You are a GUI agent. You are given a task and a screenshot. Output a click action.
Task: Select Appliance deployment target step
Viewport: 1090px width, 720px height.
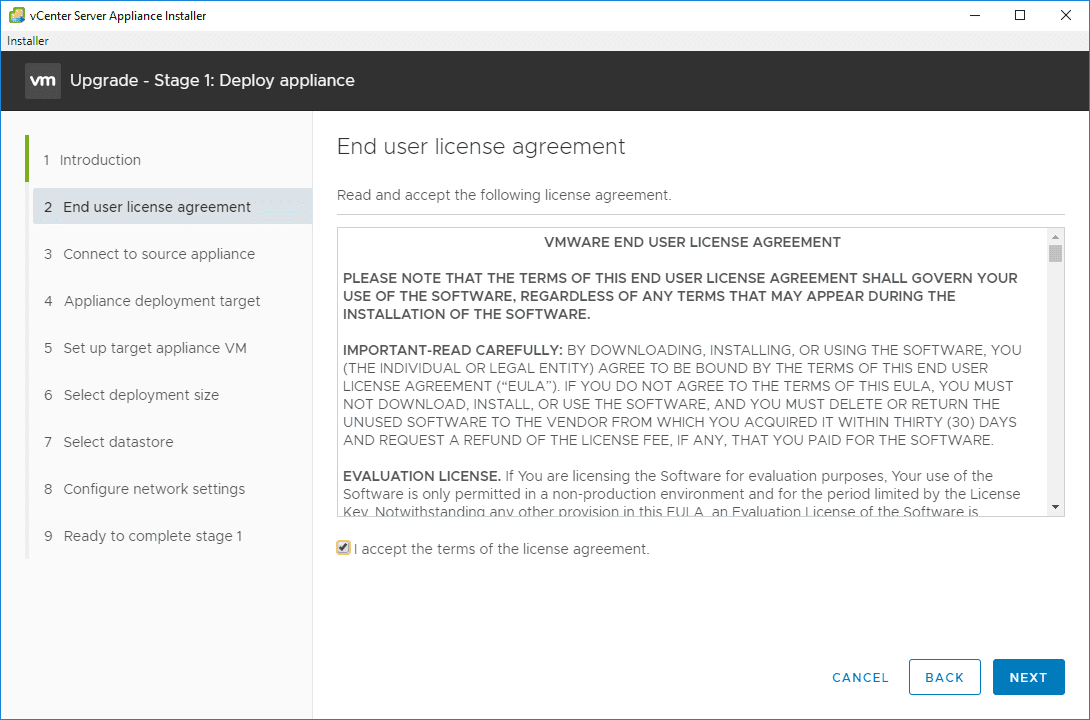162,301
